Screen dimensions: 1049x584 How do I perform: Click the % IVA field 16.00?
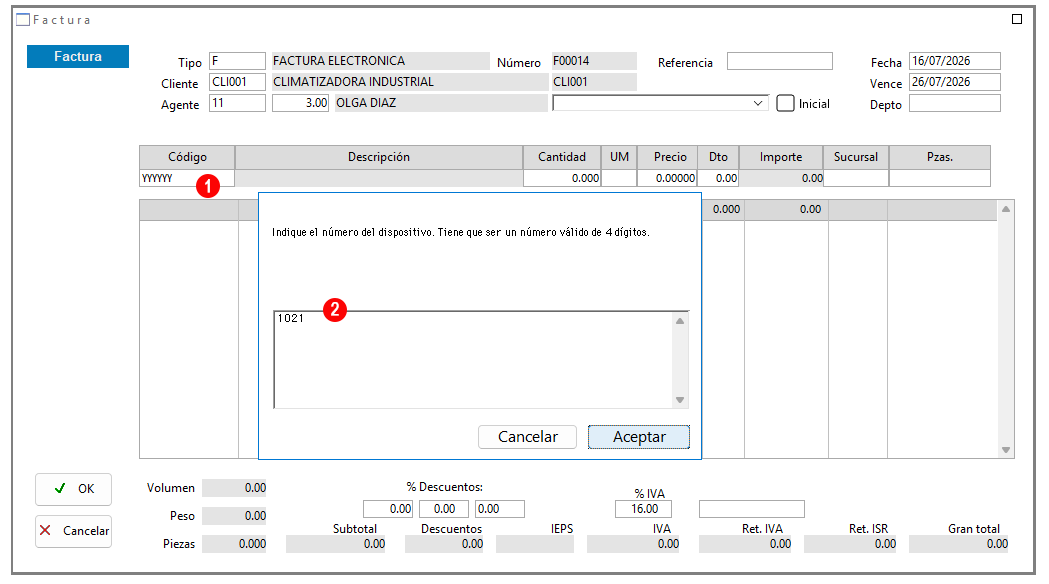coord(643,509)
